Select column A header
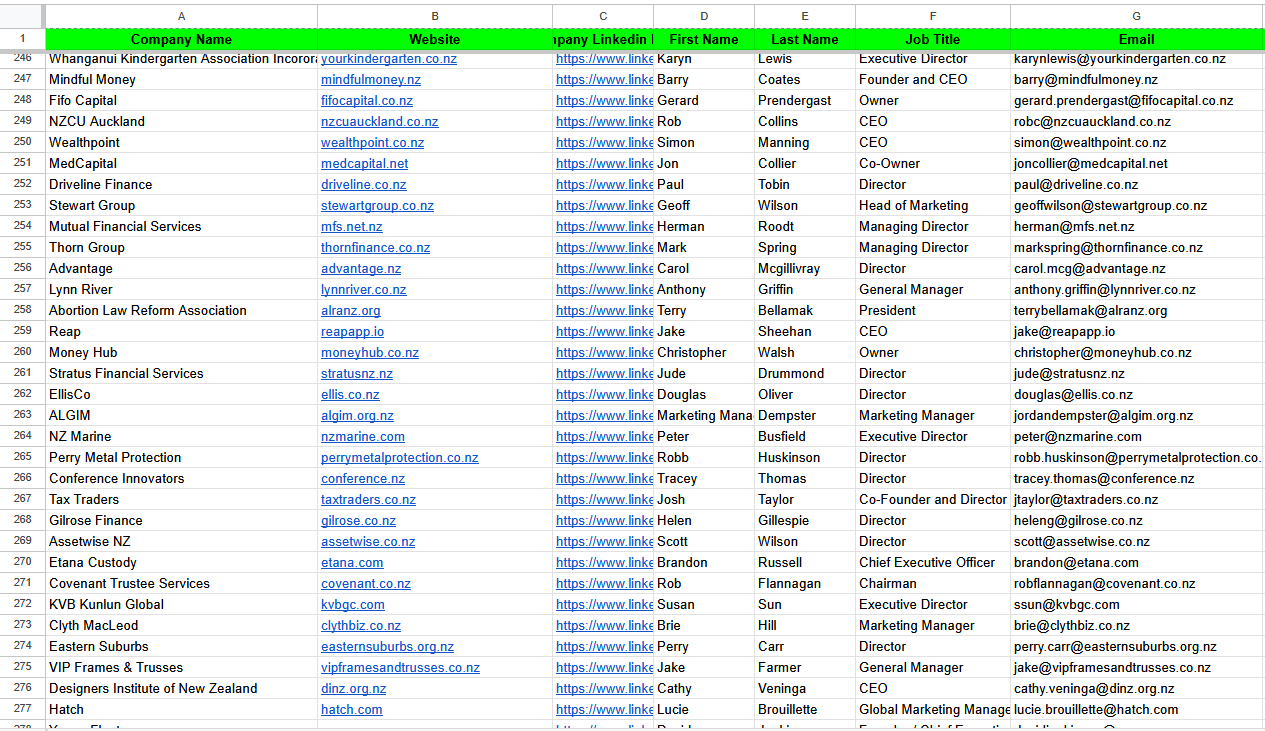The image size is (1265, 731). point(181,16)
